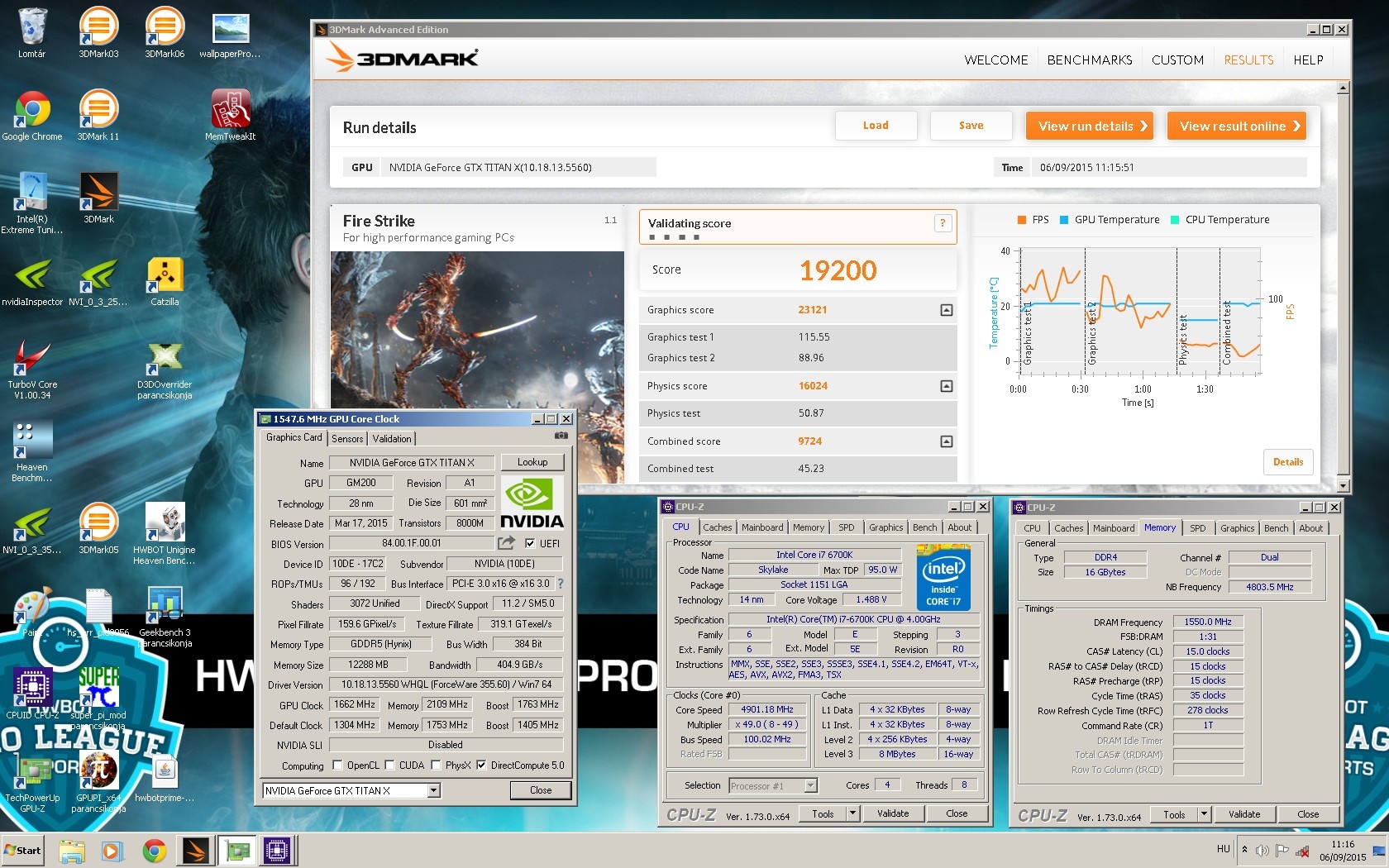Viewport: 1389px width, 868px height.
Task: Expand the Physics score details
Action: click(947, 386)
